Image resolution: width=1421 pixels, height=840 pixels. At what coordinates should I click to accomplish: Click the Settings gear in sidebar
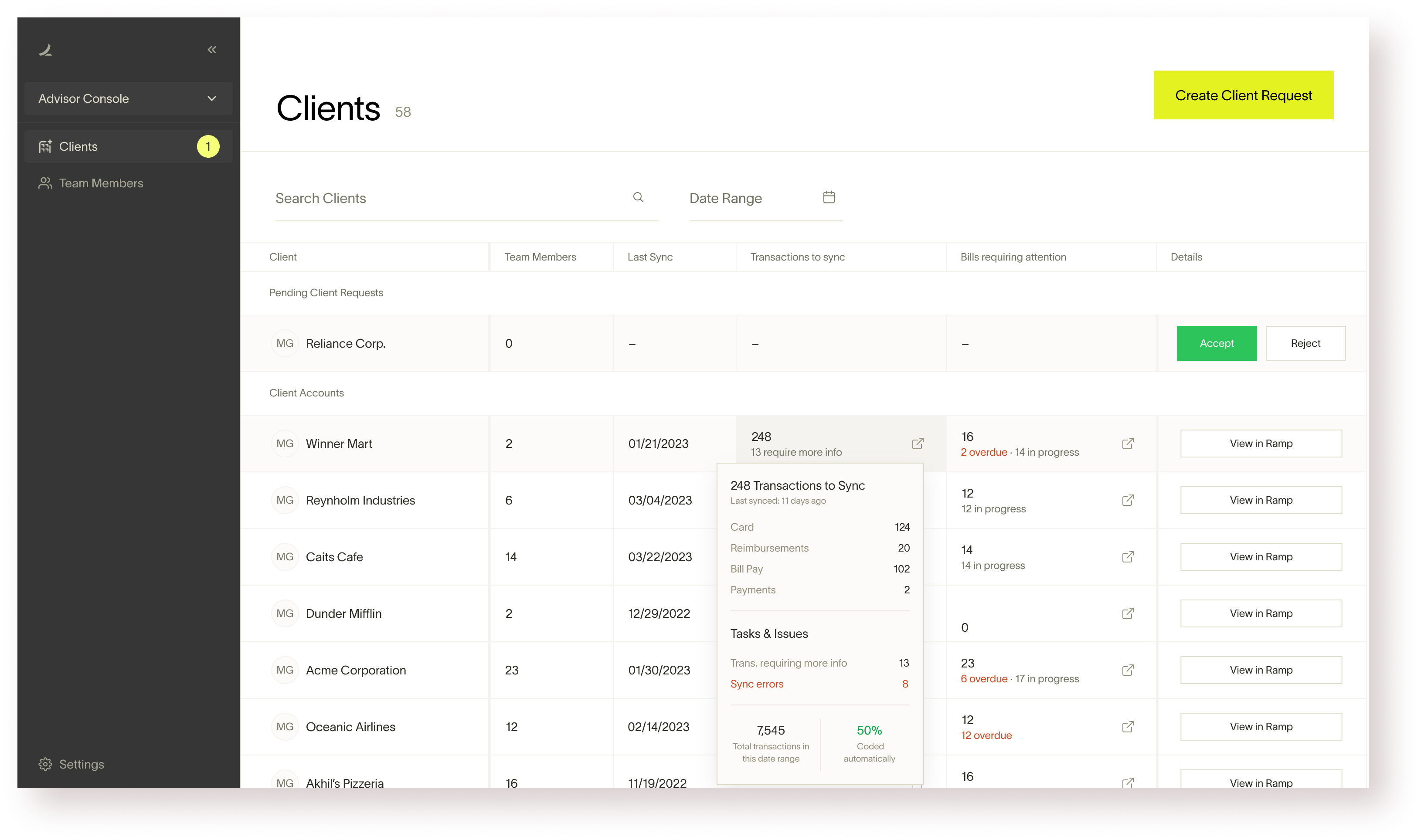point(45,764)
